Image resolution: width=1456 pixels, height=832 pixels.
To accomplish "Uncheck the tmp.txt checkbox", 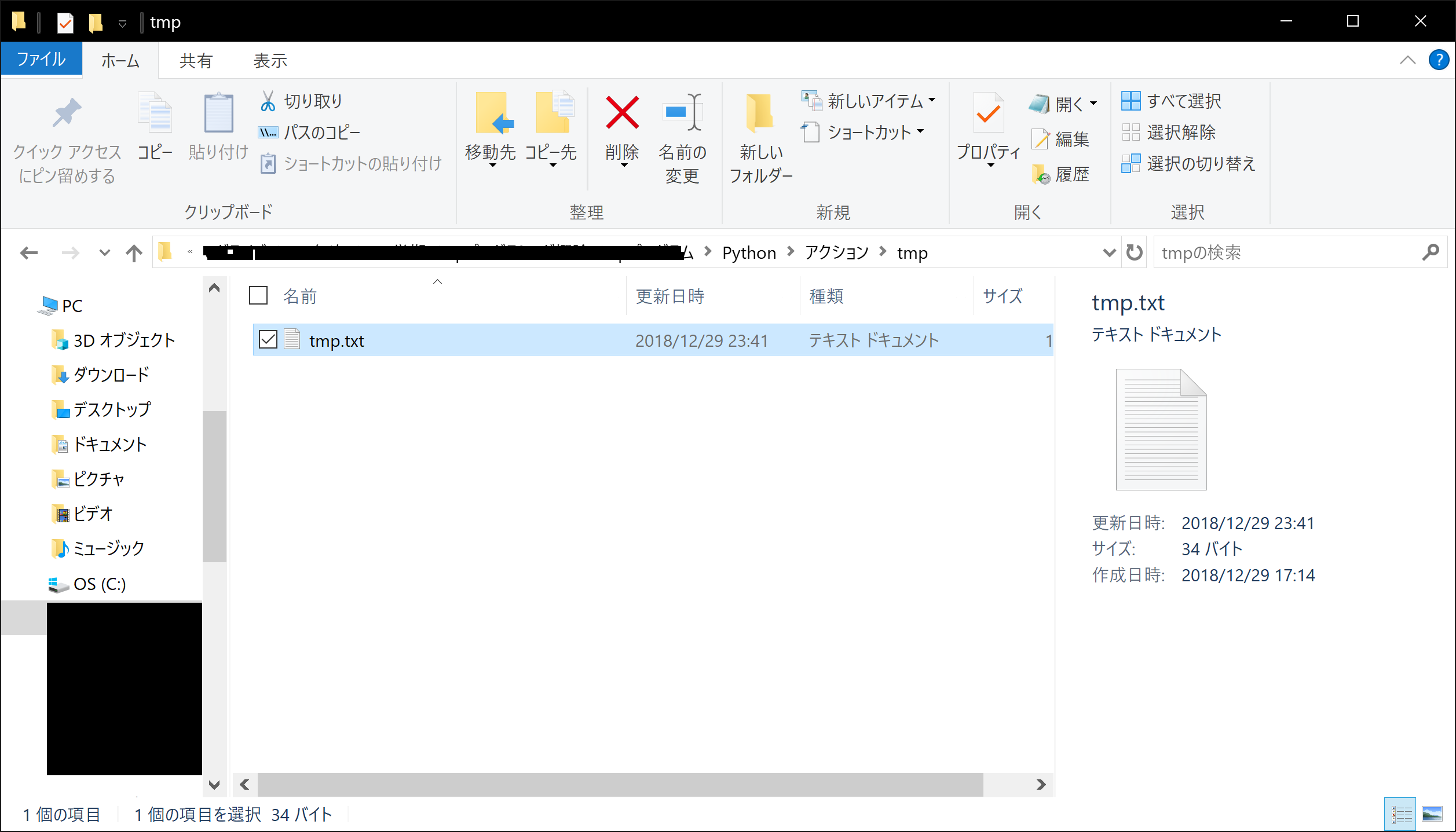I will coord(268,340).
